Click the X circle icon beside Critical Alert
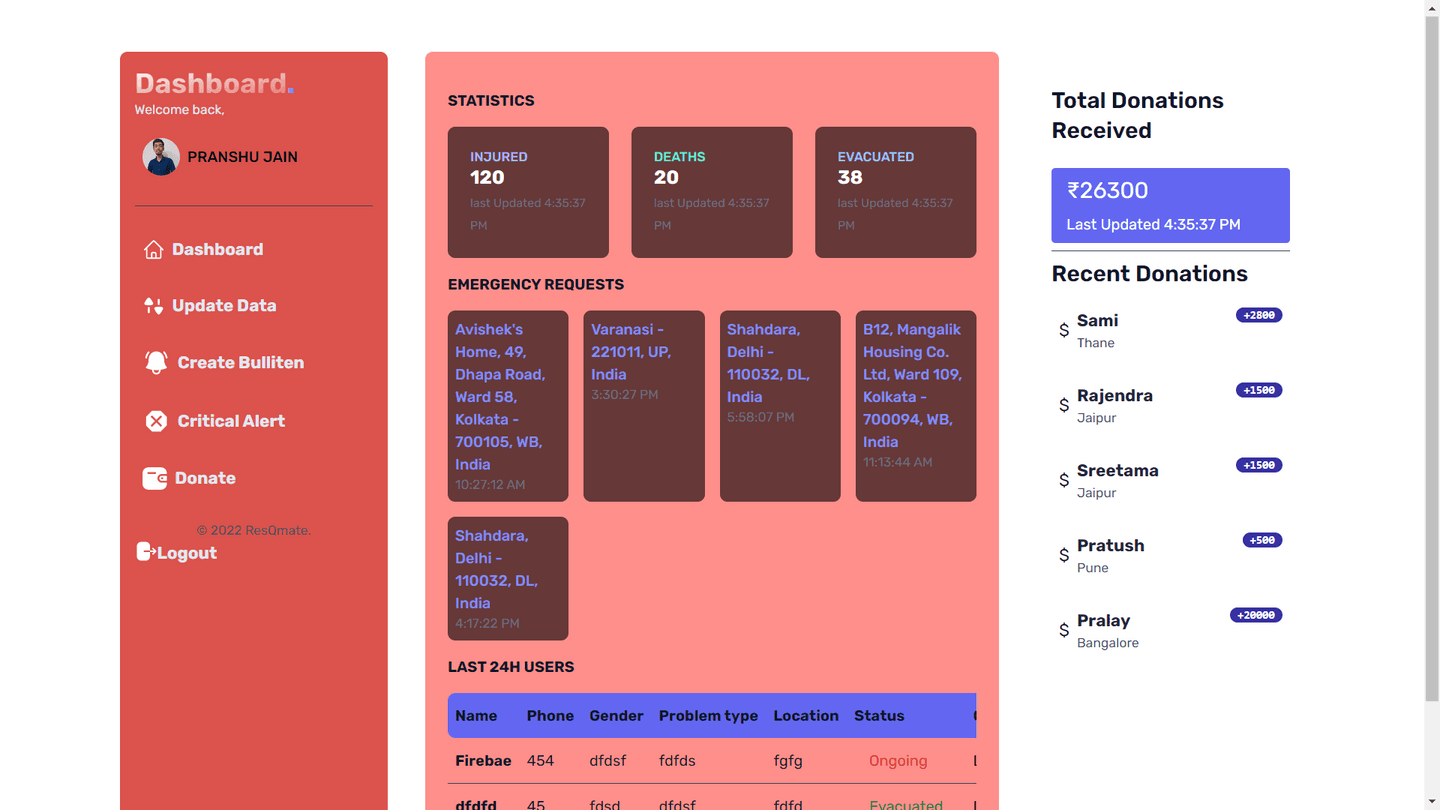 pos(156,421)
